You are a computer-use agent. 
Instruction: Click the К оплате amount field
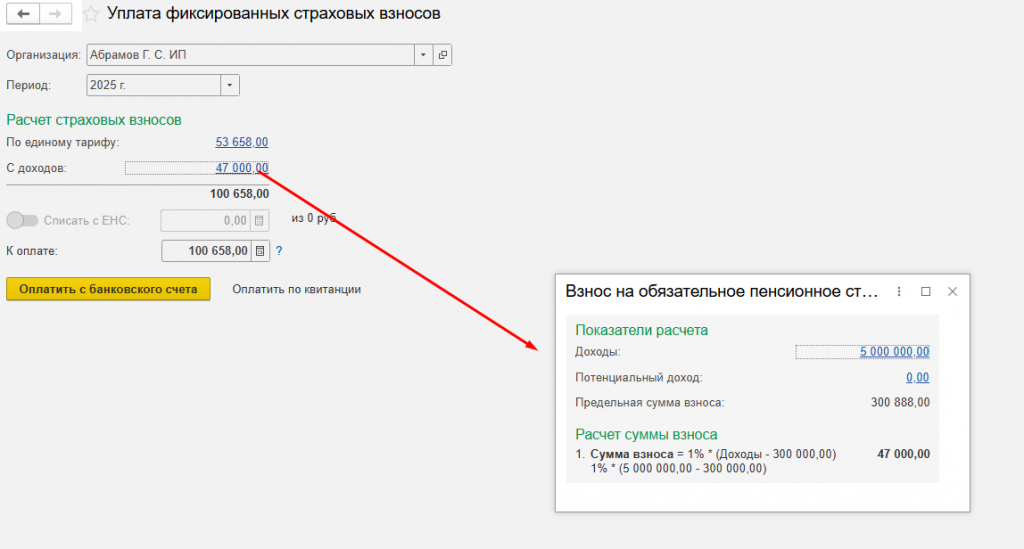[206, 251]
